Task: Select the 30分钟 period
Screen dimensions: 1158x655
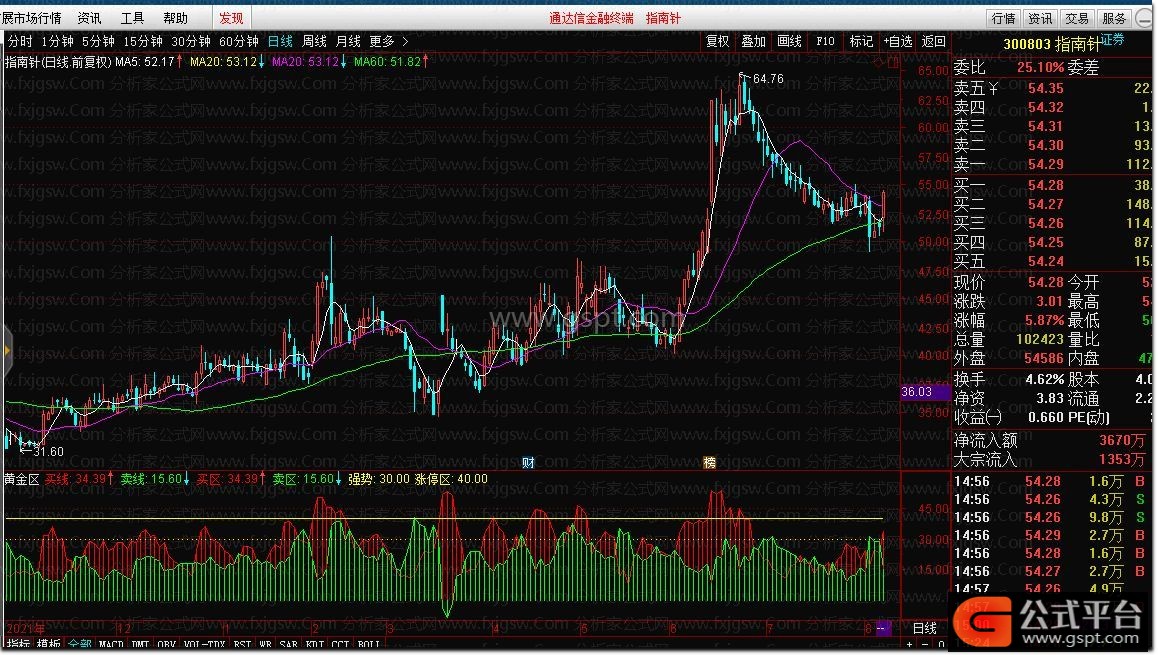Action: pyautogui.click(x=191, y=41)
